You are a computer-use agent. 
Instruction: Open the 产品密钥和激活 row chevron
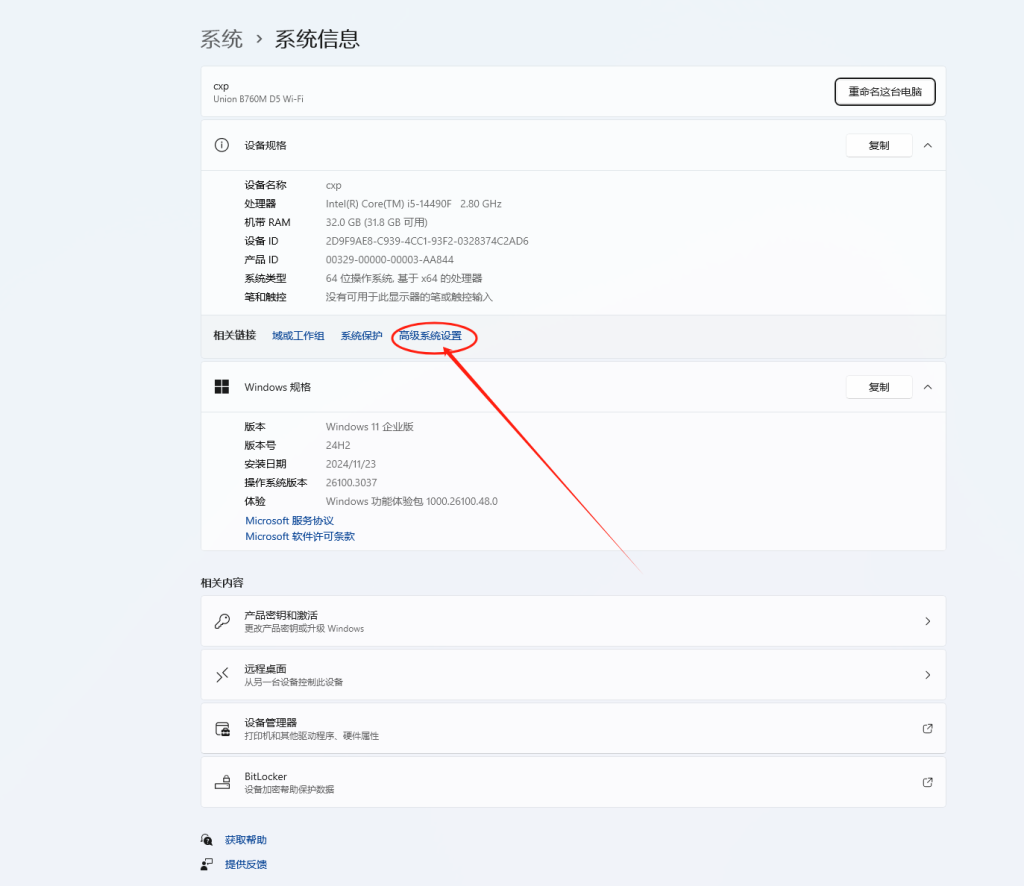927,621
